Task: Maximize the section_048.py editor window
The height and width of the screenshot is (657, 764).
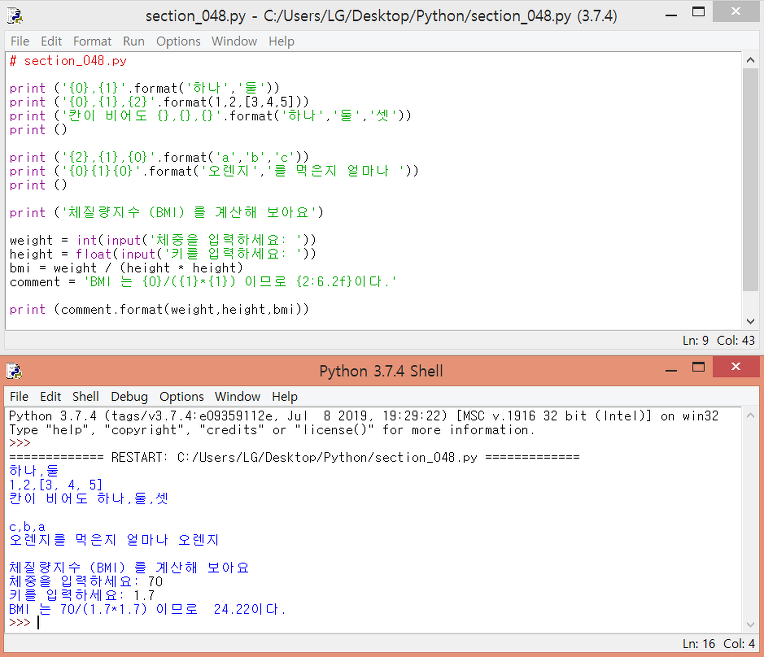Action: 699,12
